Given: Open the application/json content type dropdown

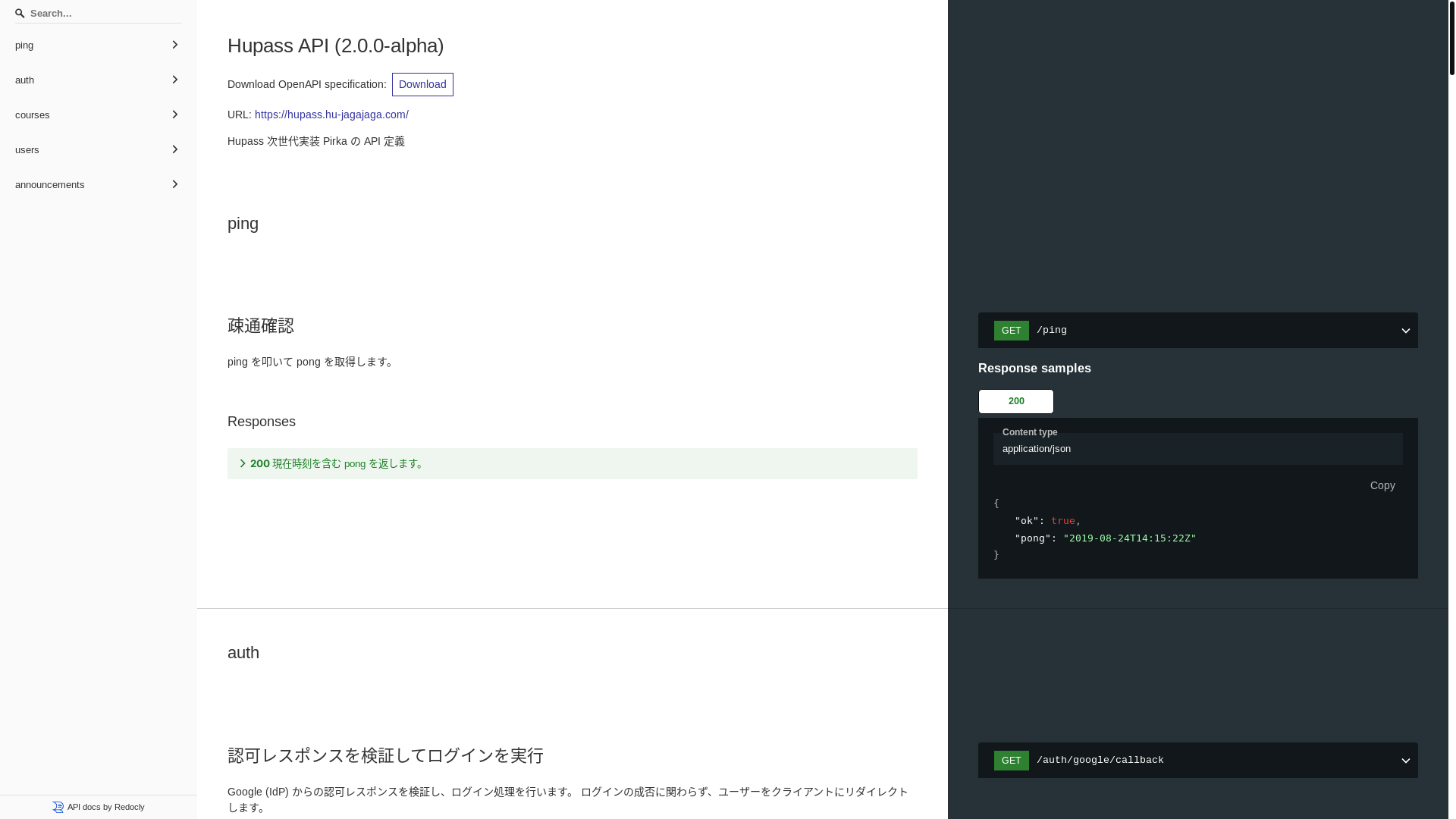Looking at the screenshot, I should tap(1198, 449).
